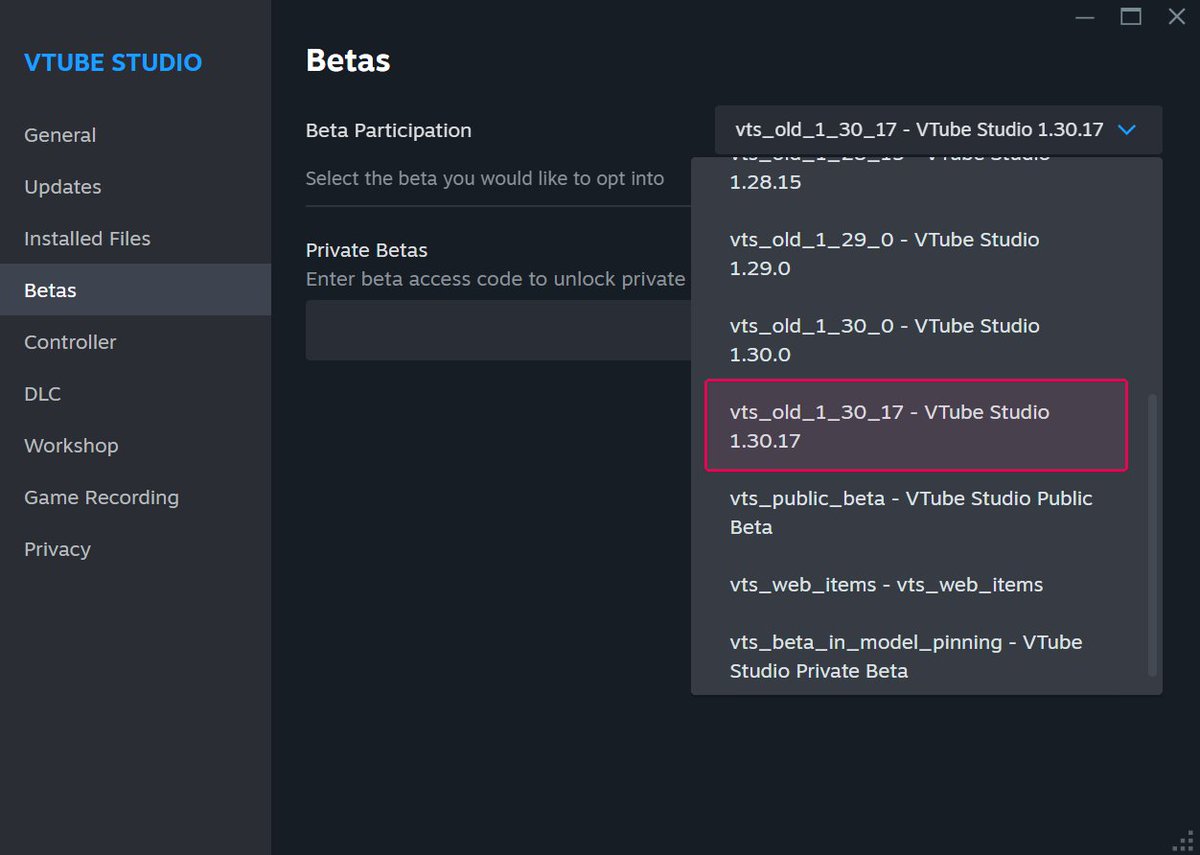Click the maximize window icon

click(1131, 17)
